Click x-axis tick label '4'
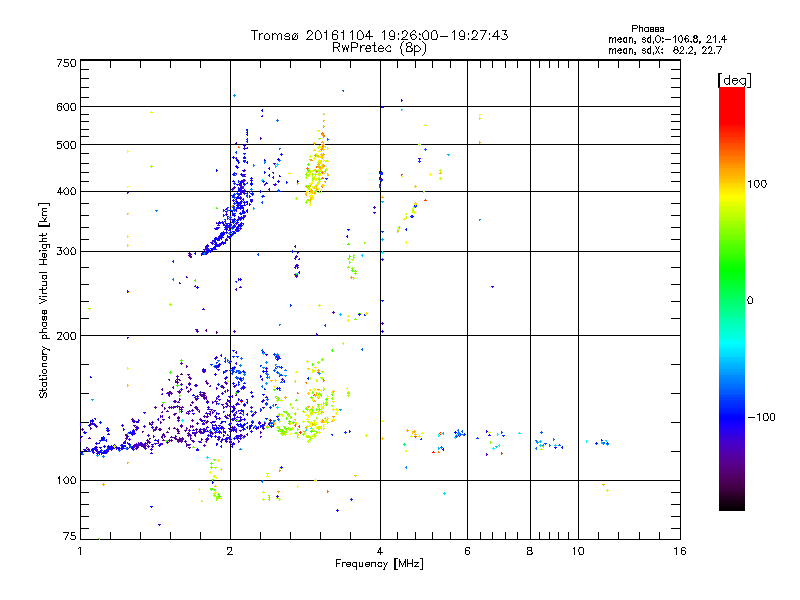This screenshot has height=600, width=800. coord(380,551)
